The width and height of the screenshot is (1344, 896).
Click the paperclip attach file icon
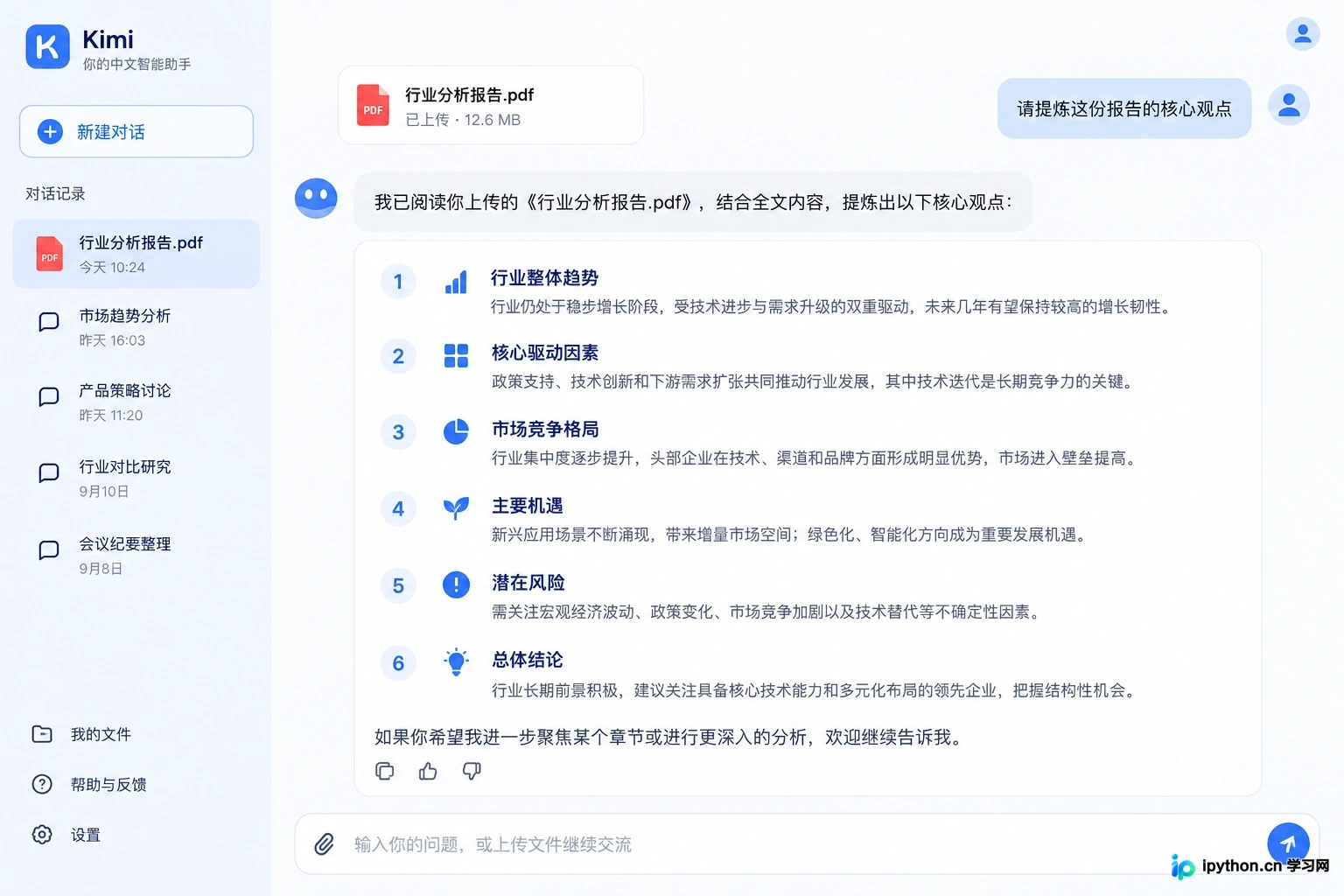[x=325, y=844]
